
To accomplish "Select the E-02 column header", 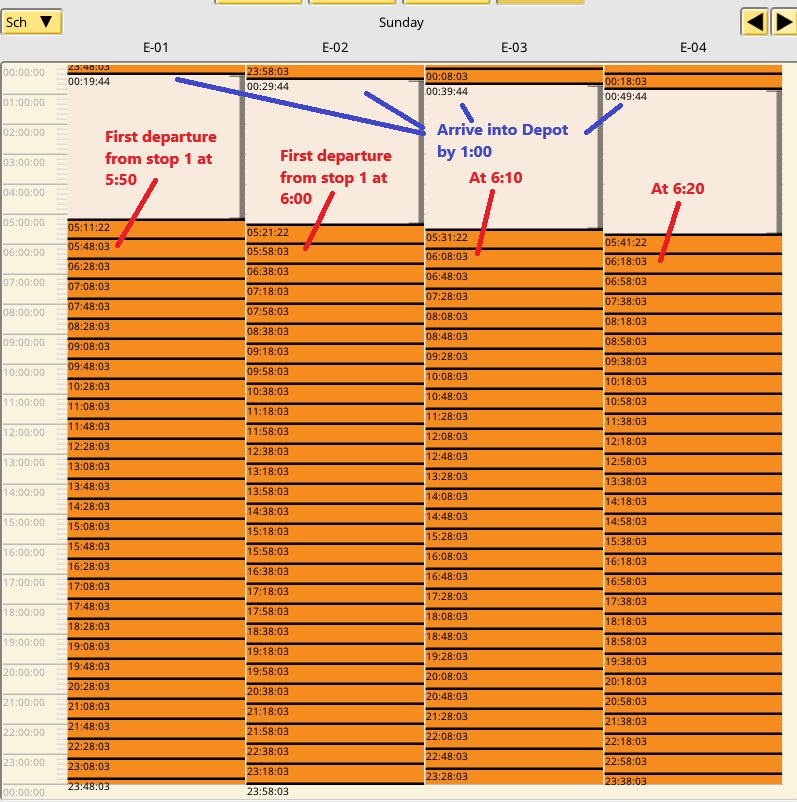I will [x=335, y=48].
